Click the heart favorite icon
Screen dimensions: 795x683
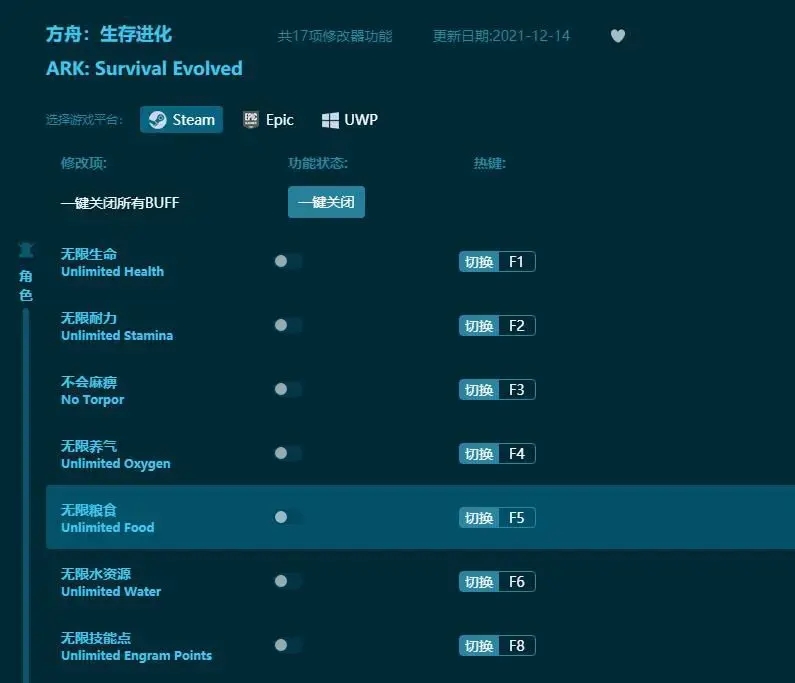617,36
